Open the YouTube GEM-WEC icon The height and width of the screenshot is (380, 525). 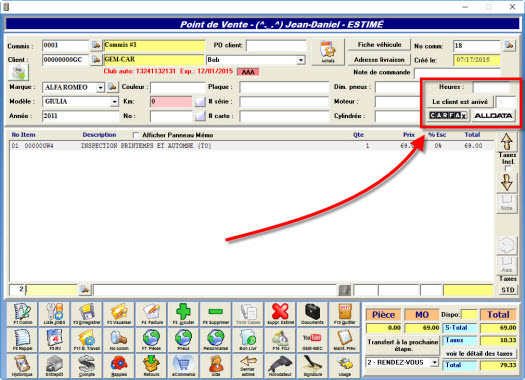click(x=312, y=340)
